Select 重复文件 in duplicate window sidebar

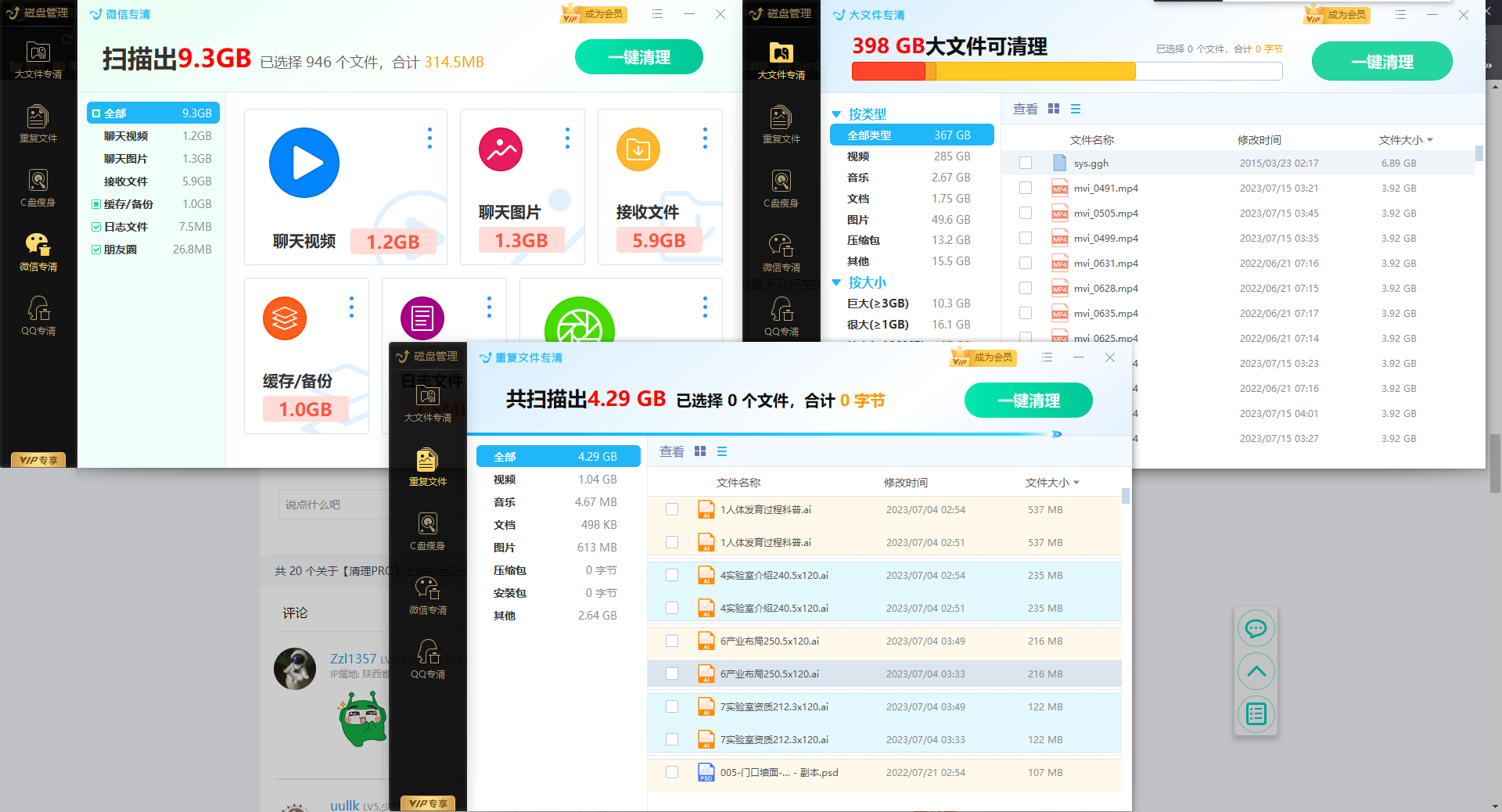click(428, 468)
